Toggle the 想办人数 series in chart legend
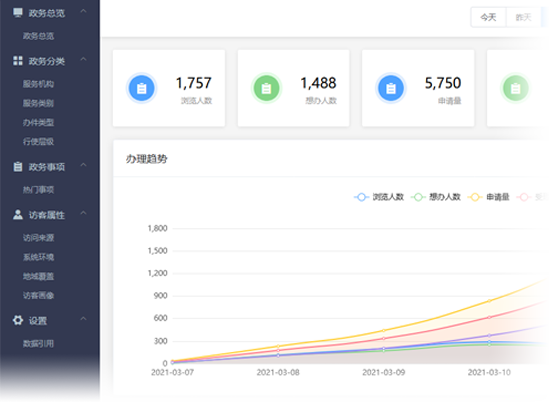 tap(436, 197)
